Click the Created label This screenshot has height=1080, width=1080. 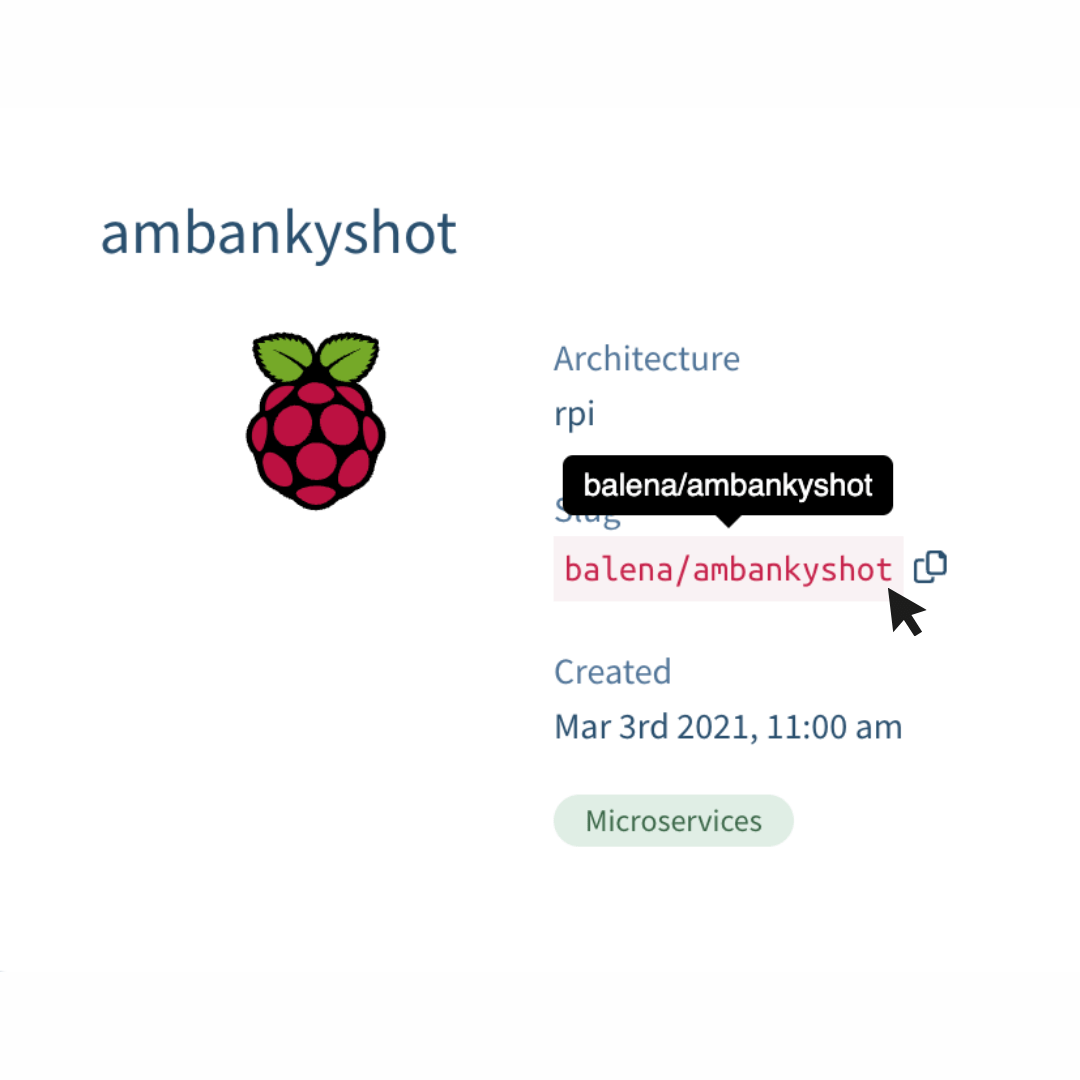(612, 672)
